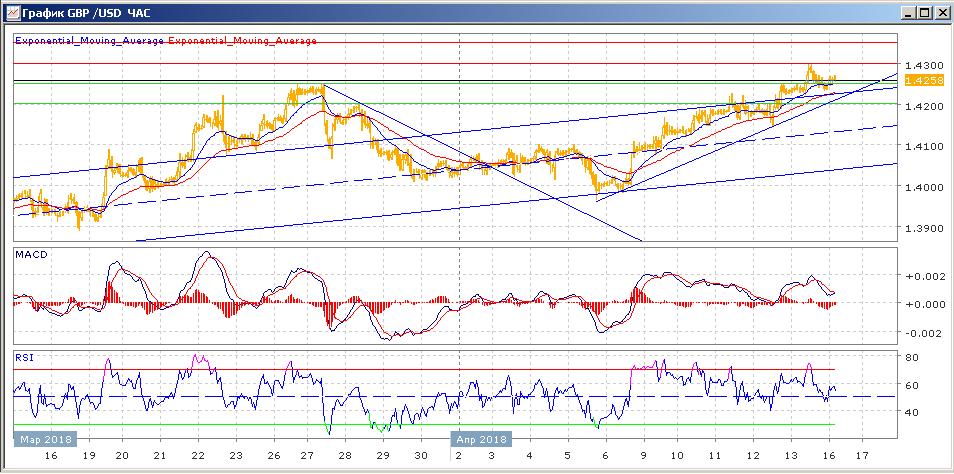Click the +0.000 MACD scale value
This screenshot has height=474, width=954.
point(924,304)
